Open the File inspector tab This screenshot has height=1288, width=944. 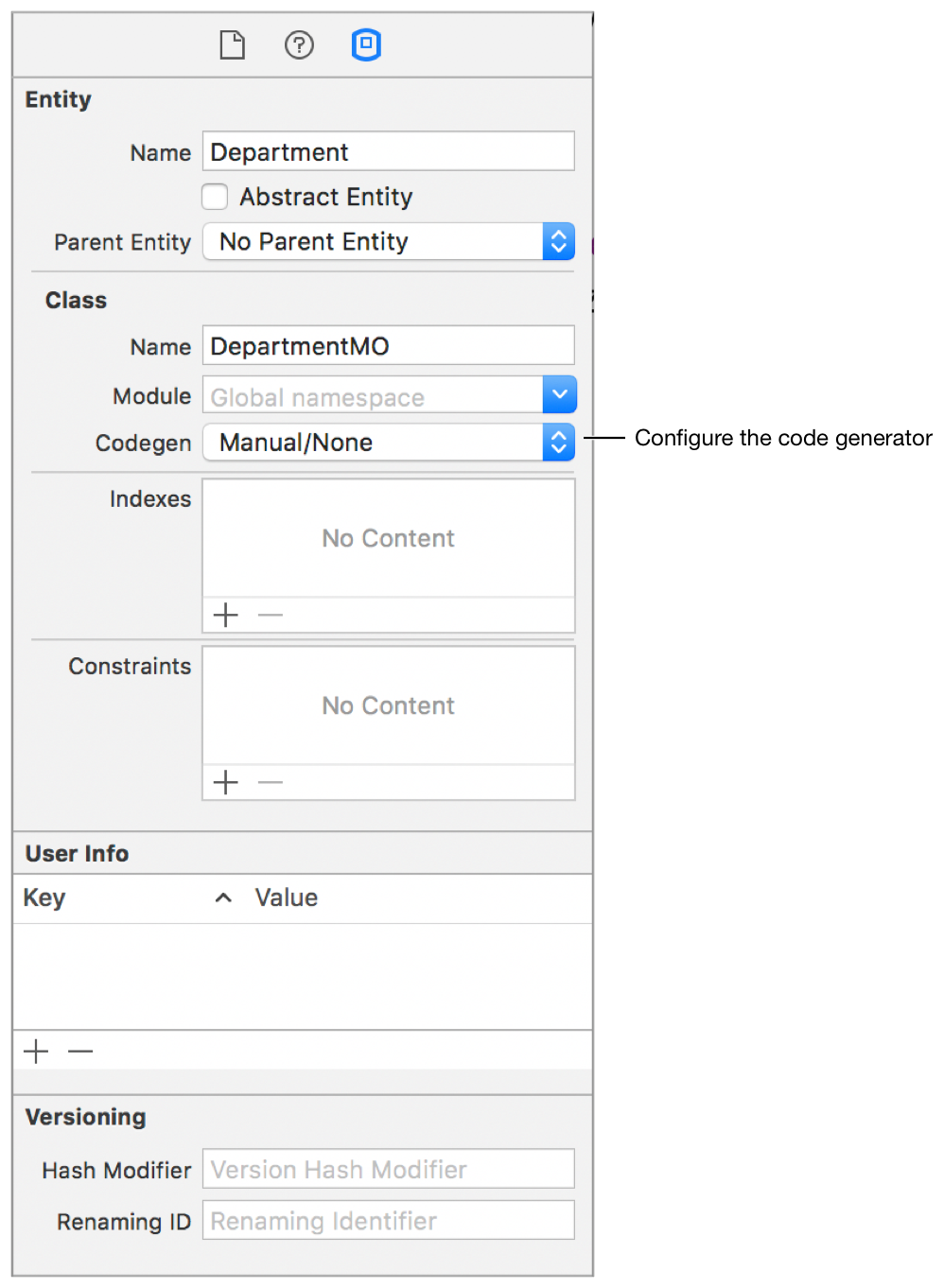(x=232, y=44)
